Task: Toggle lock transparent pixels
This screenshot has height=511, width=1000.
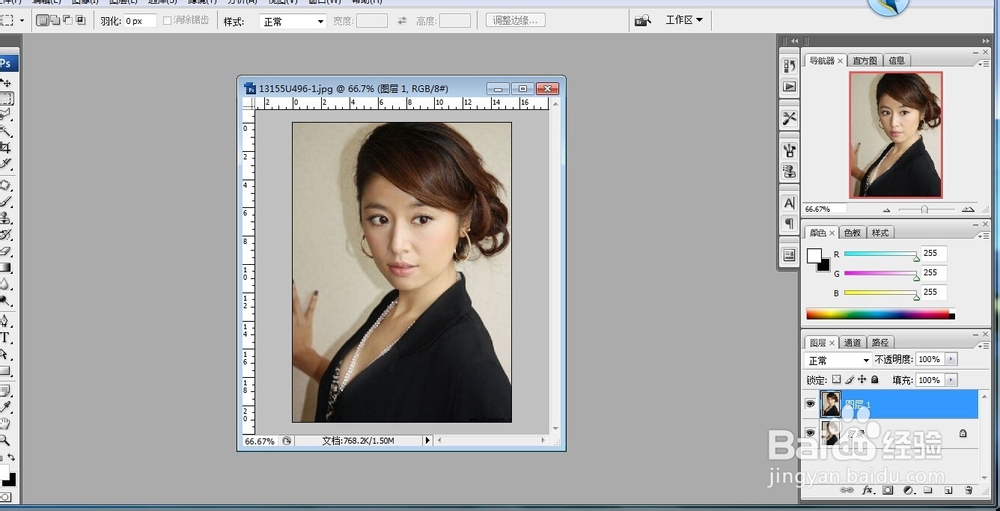Action: pyautogui.click(x=837, y=380)
